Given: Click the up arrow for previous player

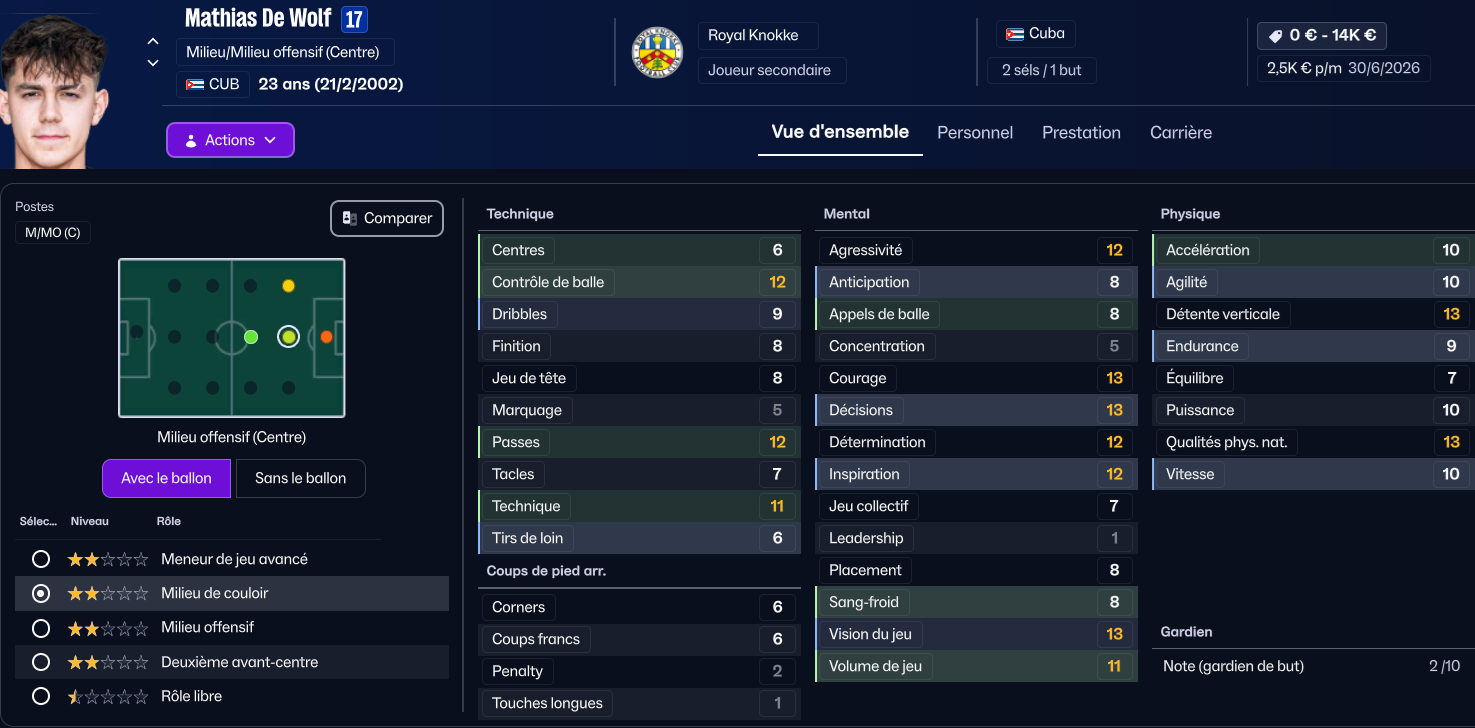Looking at the screenshot, I should point(153,41).
